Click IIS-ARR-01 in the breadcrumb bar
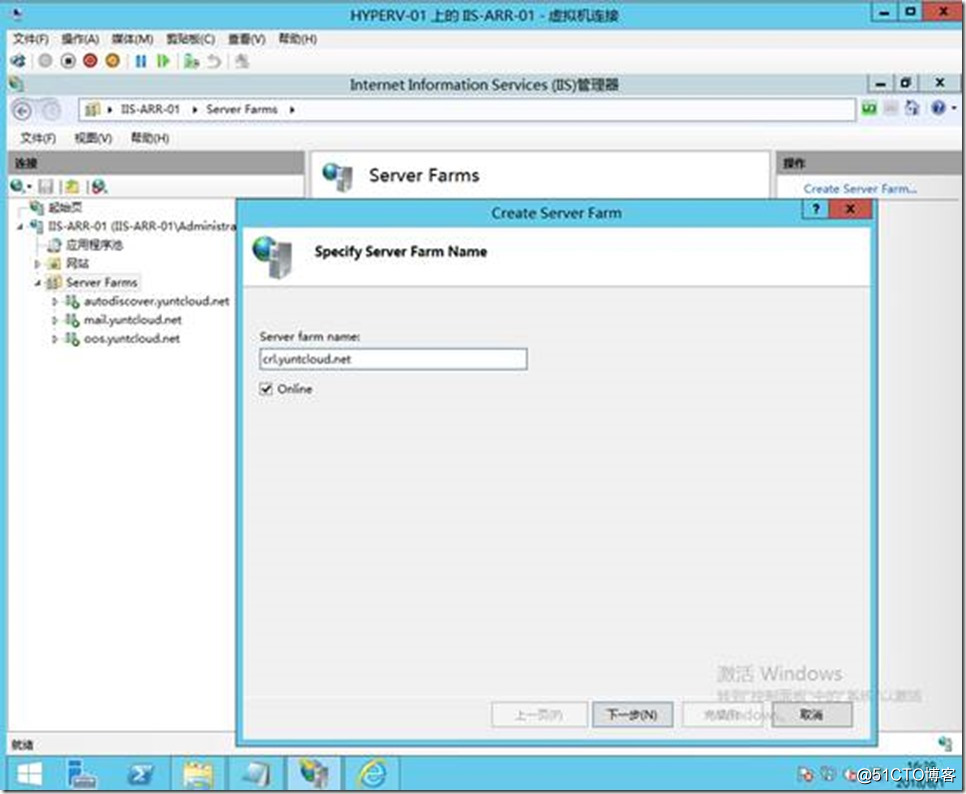This screenshot has height=794, width=966. [150, 110]
